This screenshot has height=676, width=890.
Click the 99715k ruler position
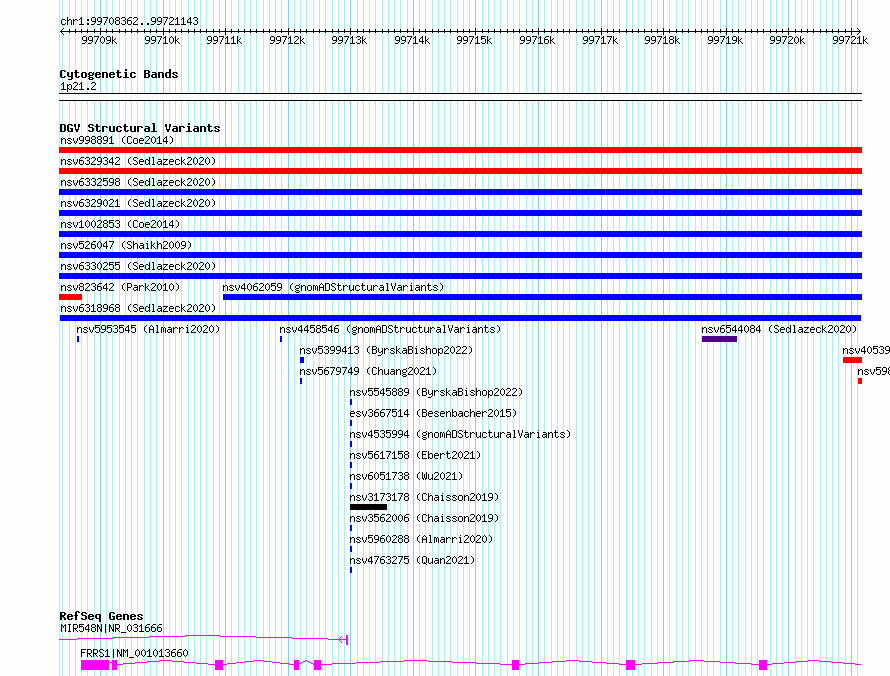tap(474, 40)
